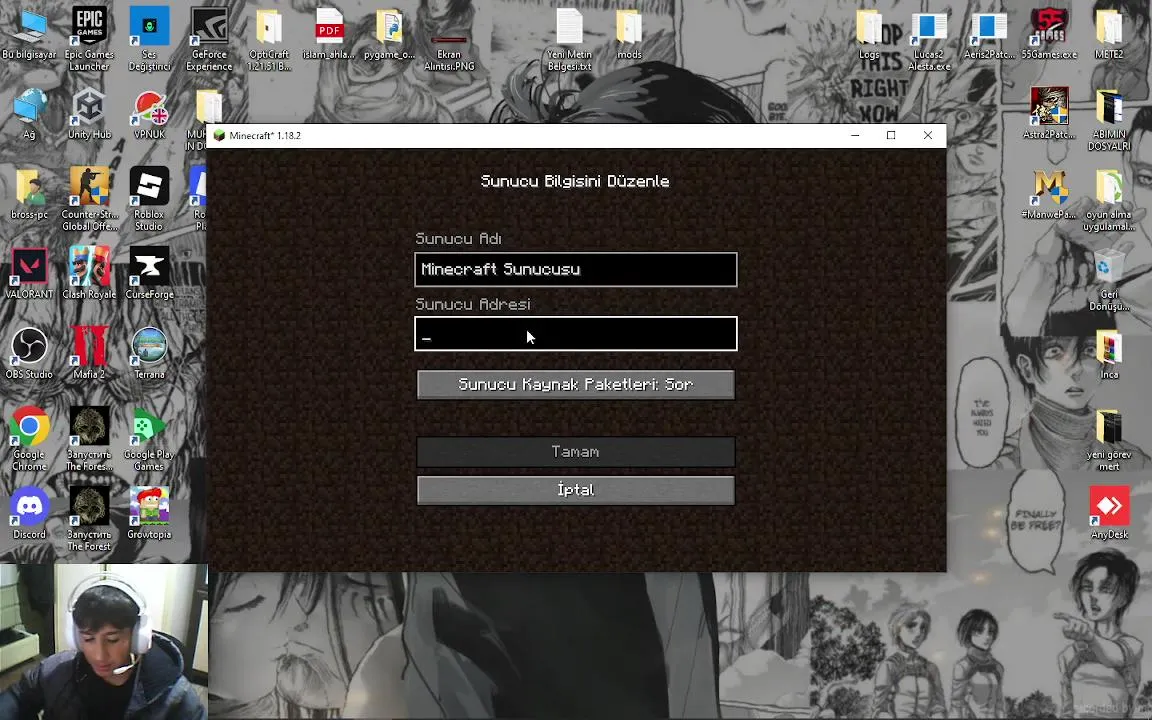The width and height of the screenshot is (1152, 720).
Task: Open GeForce Experience icon
Action: [209, 39]
